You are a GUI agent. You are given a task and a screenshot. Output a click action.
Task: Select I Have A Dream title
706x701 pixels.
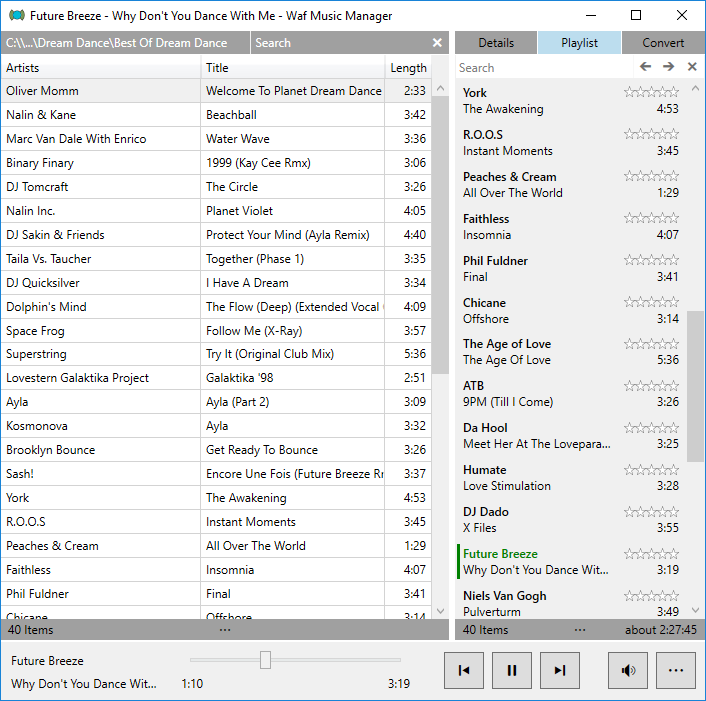[247, 283]
